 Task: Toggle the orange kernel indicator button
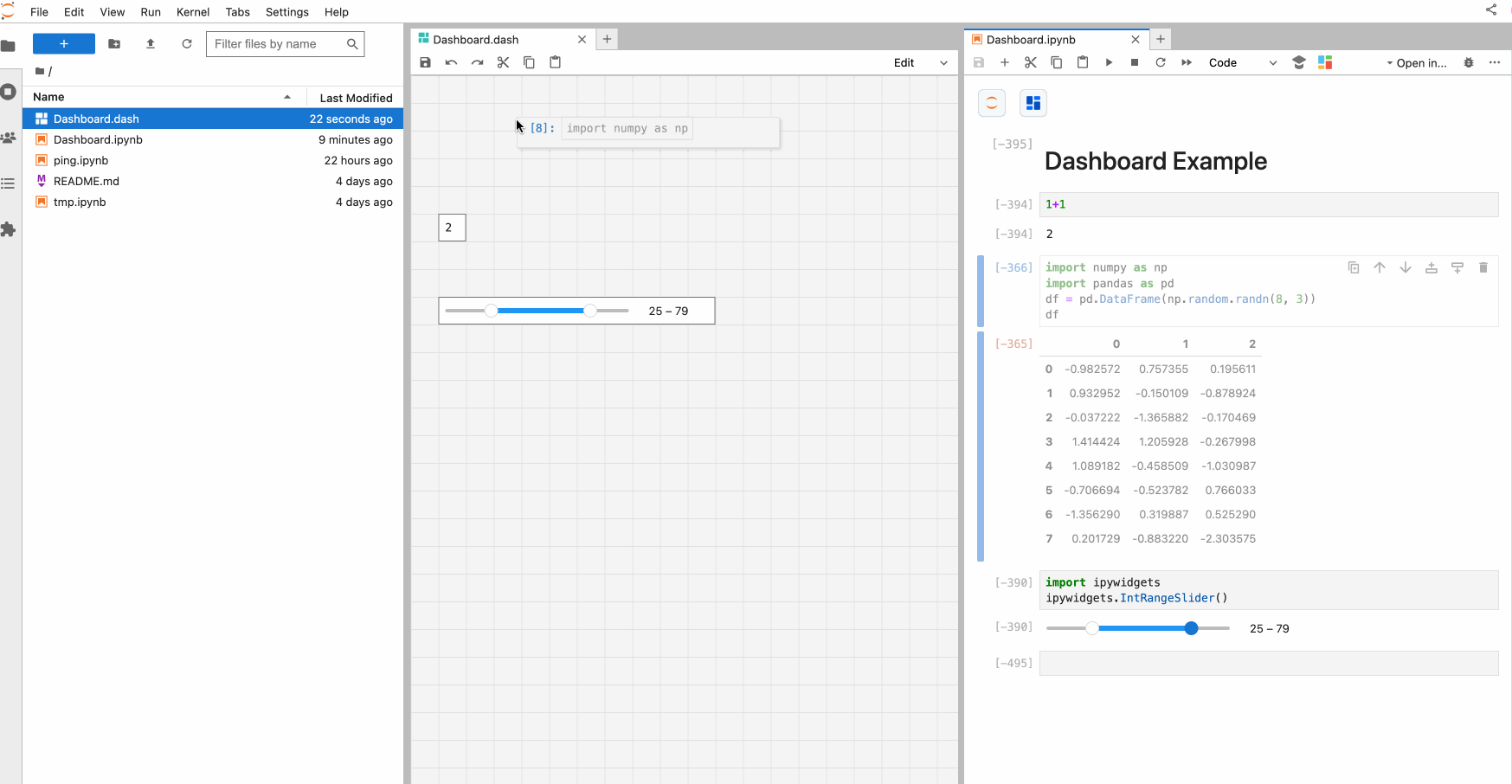coord(991,102)
